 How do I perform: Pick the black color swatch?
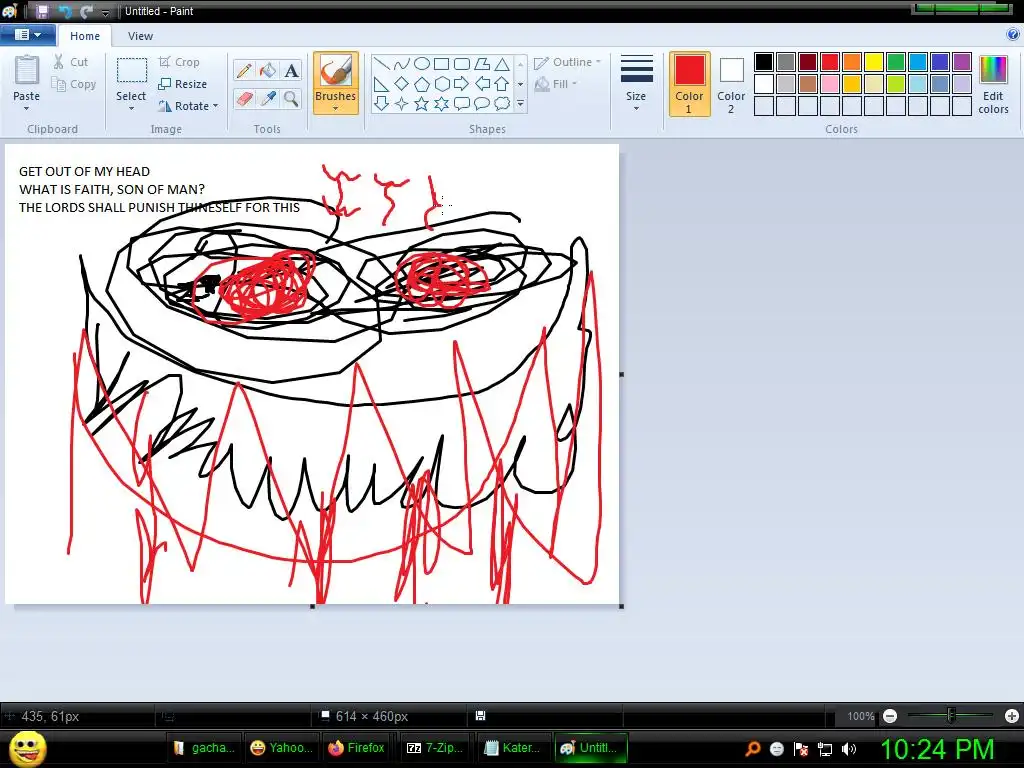click(x=763, y=62)
